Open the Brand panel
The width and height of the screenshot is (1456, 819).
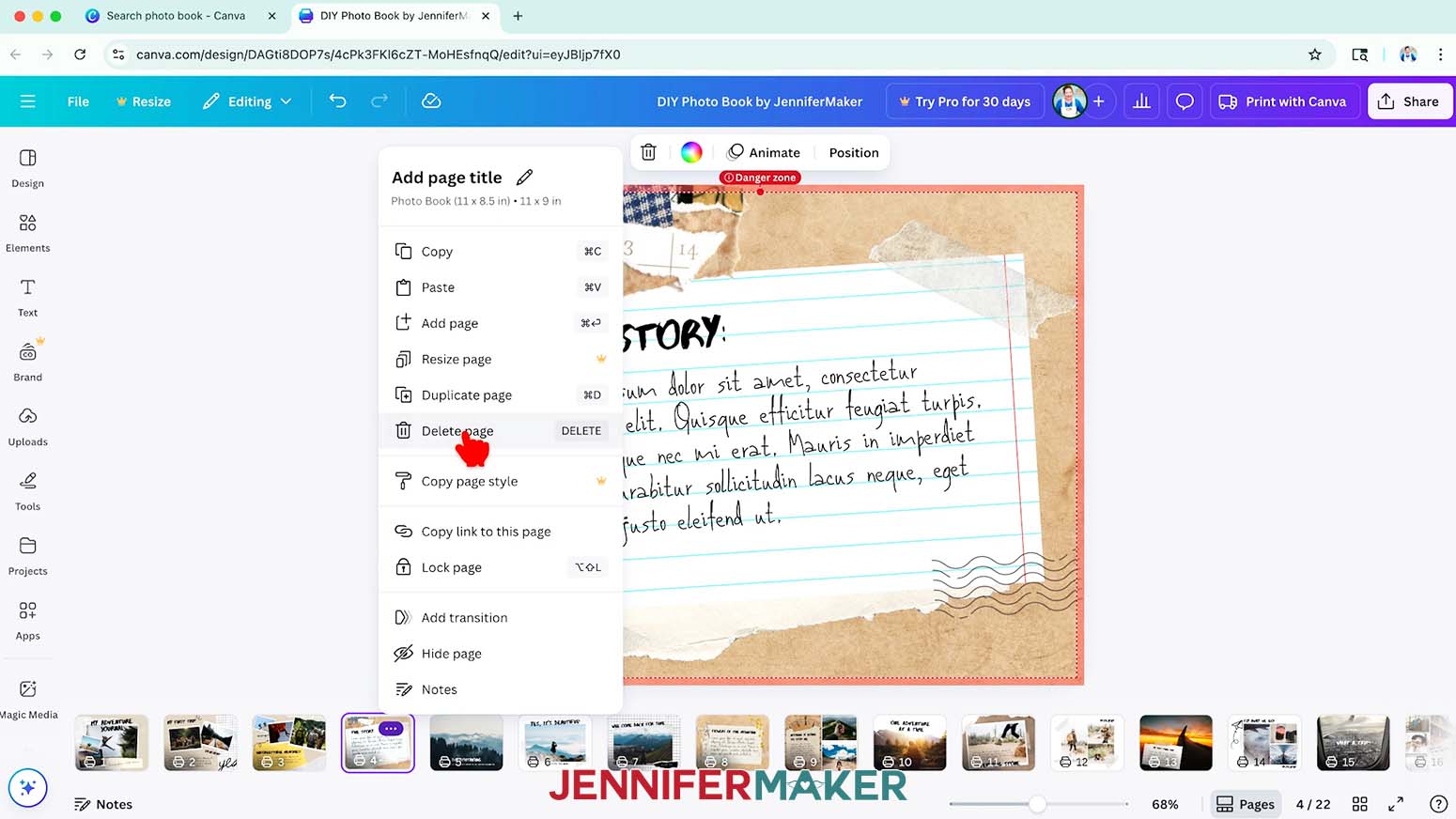tap(27, 362)
